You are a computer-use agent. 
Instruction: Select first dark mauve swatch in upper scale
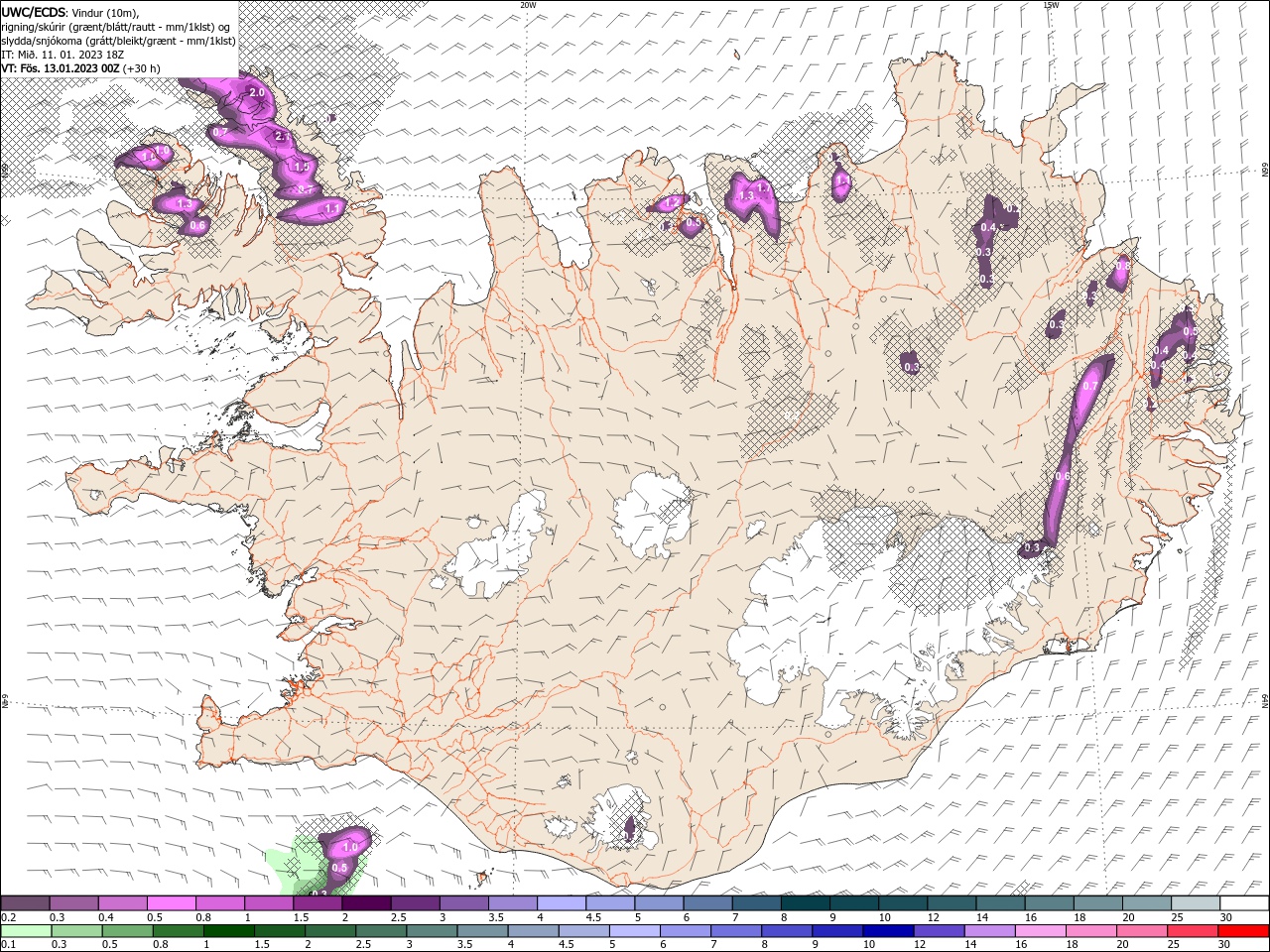pyautogui.click(x=25, y=903)
